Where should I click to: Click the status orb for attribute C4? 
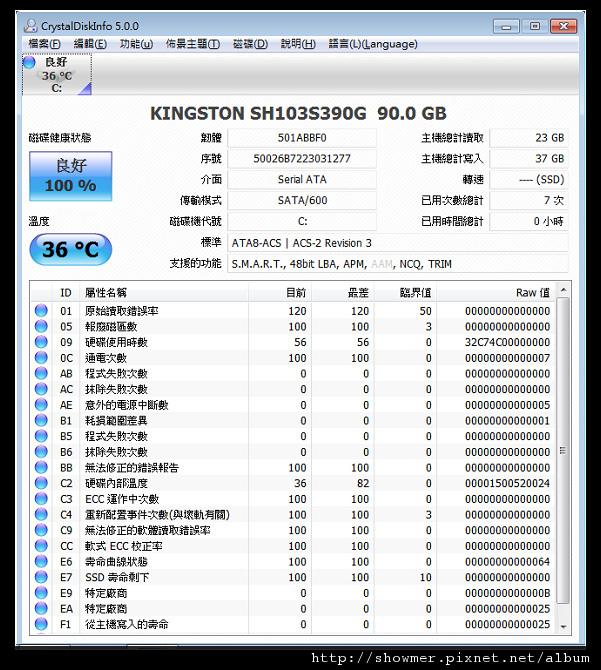[x=41, y=514]
